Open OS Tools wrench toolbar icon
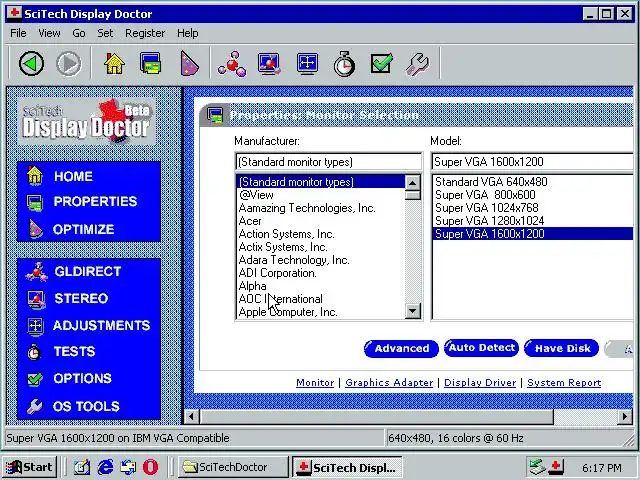This screenshot has height=480, width=640. (x=418, y=63)
